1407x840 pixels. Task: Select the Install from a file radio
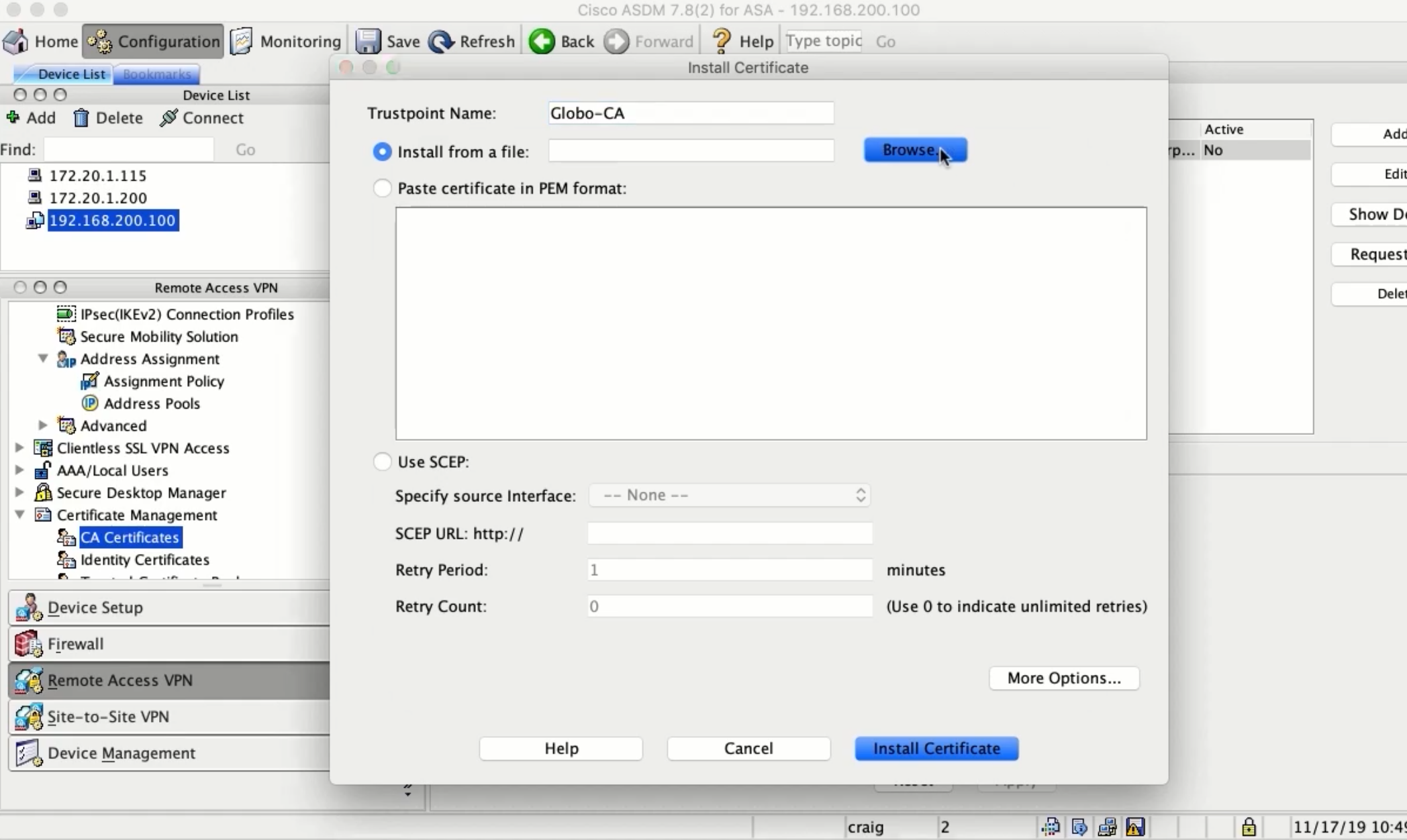pos(382,152)
